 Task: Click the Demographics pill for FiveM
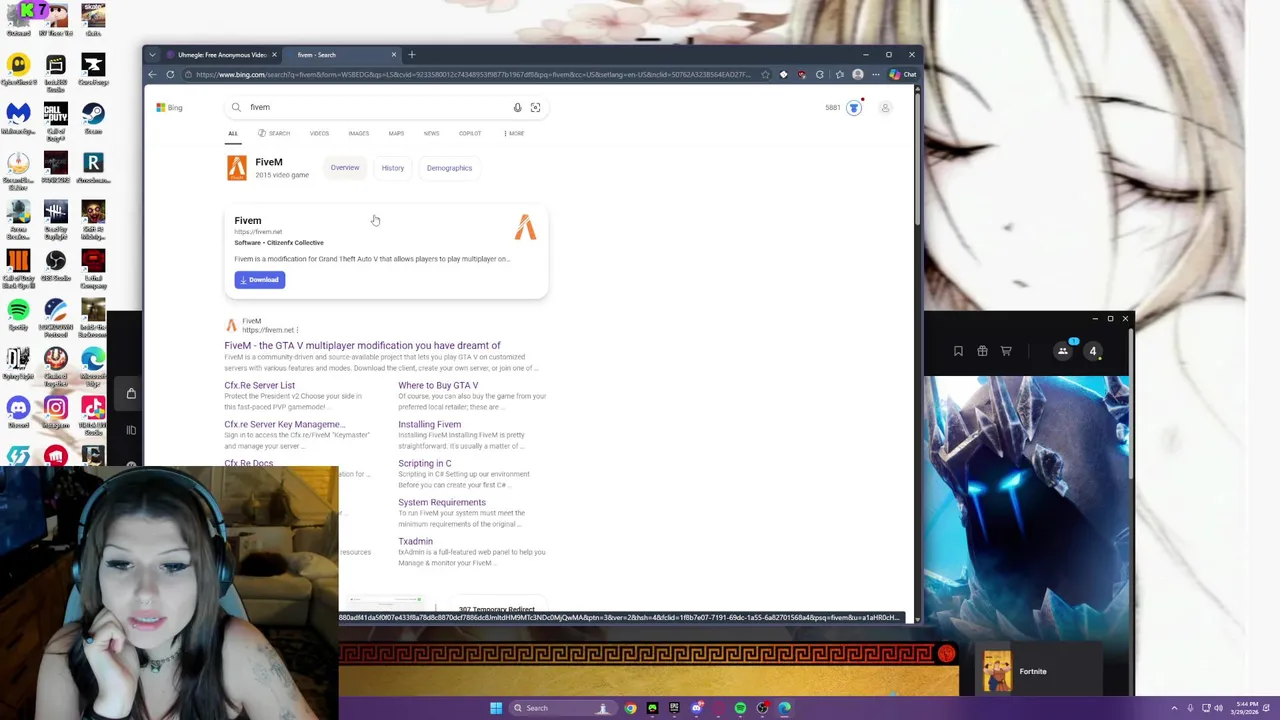[x=449, y=168]
